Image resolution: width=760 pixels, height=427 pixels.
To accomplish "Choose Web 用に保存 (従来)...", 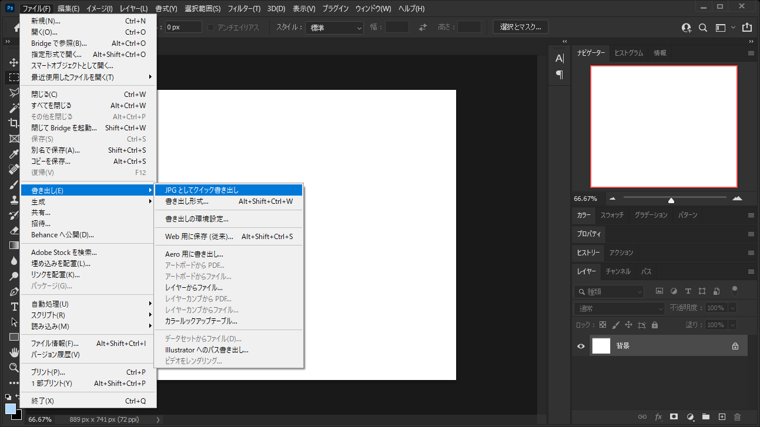I will click(x=229, y=237).
